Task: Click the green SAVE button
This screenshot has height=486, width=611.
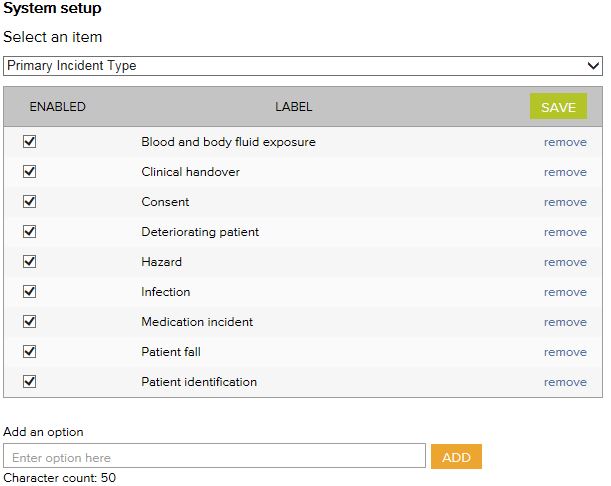Action: pos(558,107)
